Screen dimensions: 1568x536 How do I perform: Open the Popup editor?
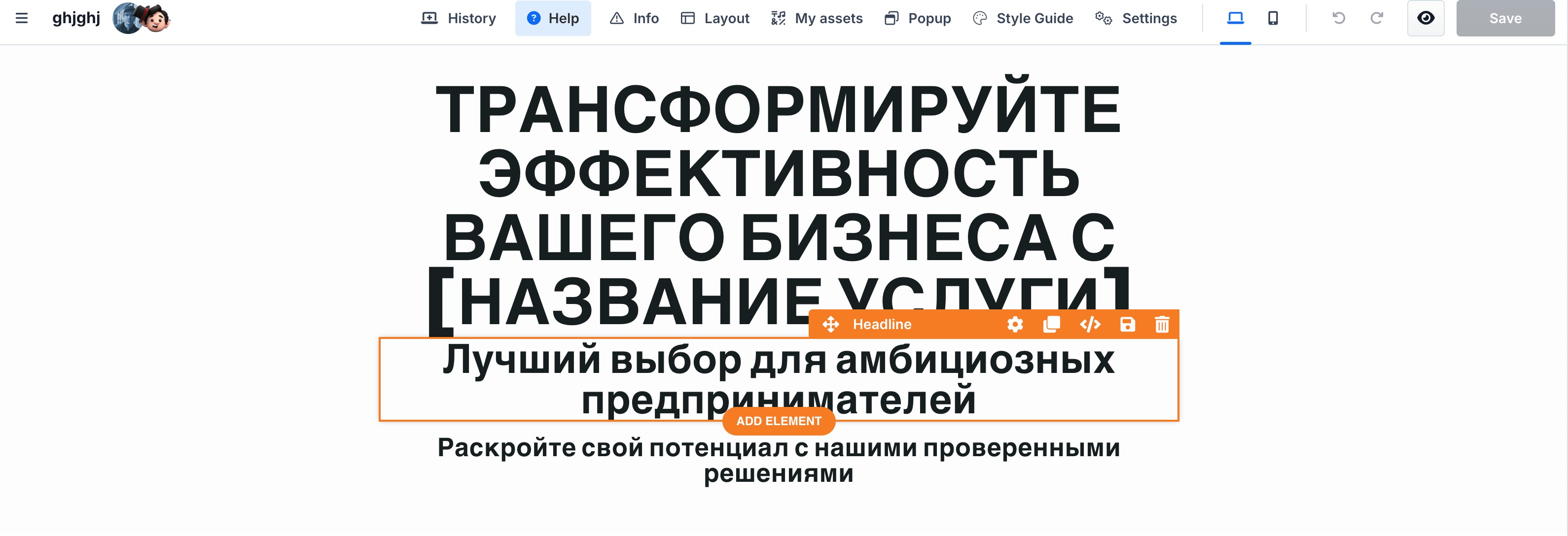coord(917,18)
